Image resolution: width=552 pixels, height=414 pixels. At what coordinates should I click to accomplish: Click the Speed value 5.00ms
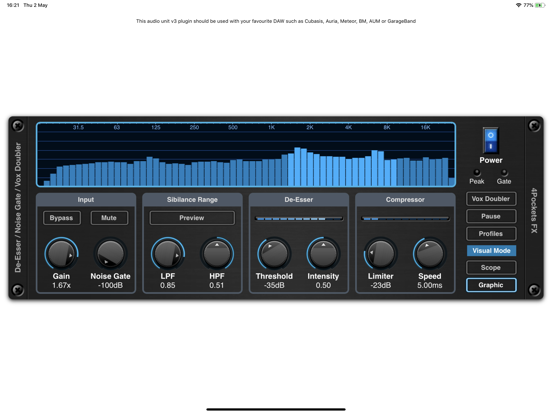429,286
